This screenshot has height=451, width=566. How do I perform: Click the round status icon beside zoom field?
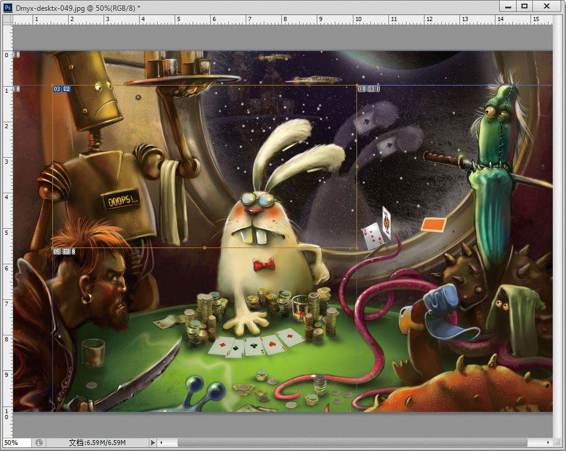pyautogui.click(x=39, y=442)
